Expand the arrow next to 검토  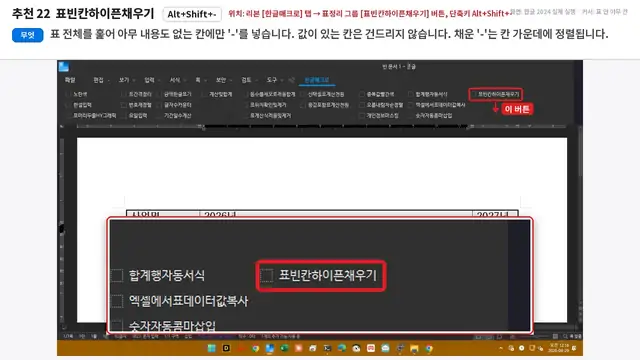pyautogui.click(x=256, y=80)
